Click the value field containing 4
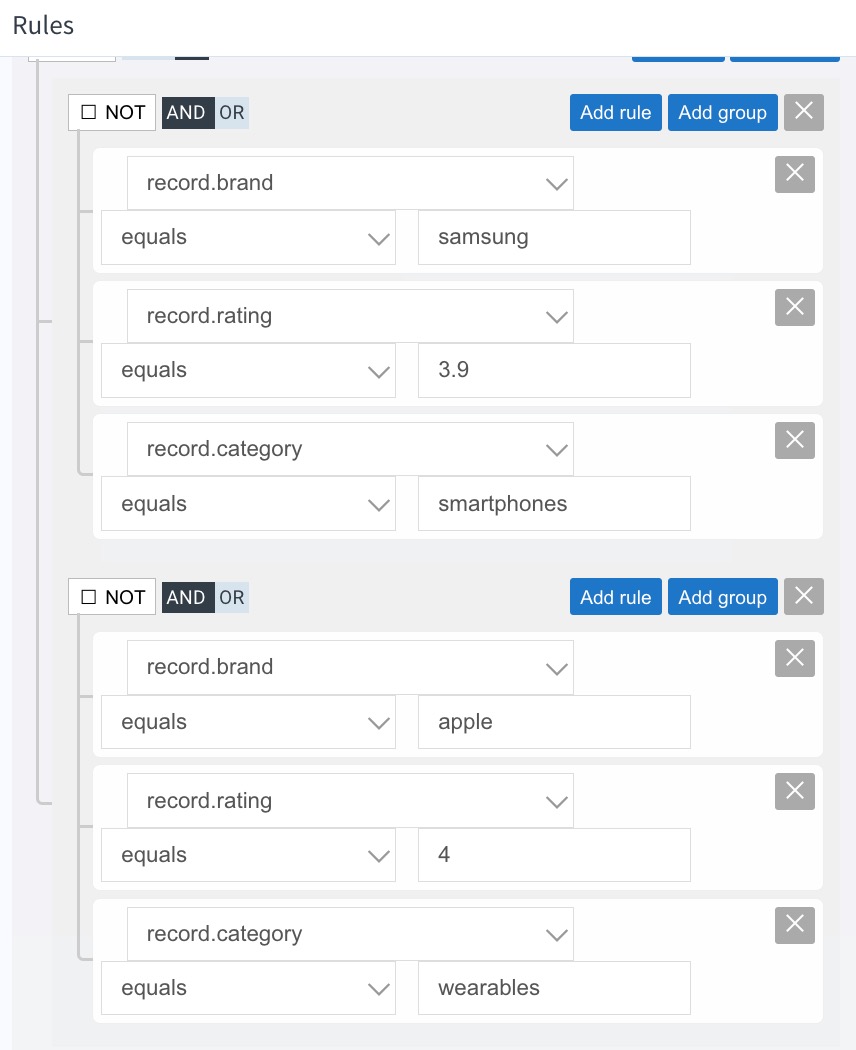This screenshot has width=856, height=1050. click(554, 855)
